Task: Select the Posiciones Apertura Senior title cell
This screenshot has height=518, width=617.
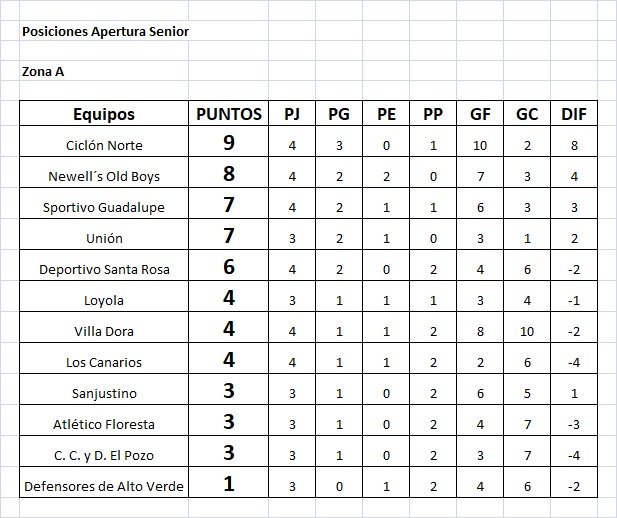Action: [x=104, y=31]
